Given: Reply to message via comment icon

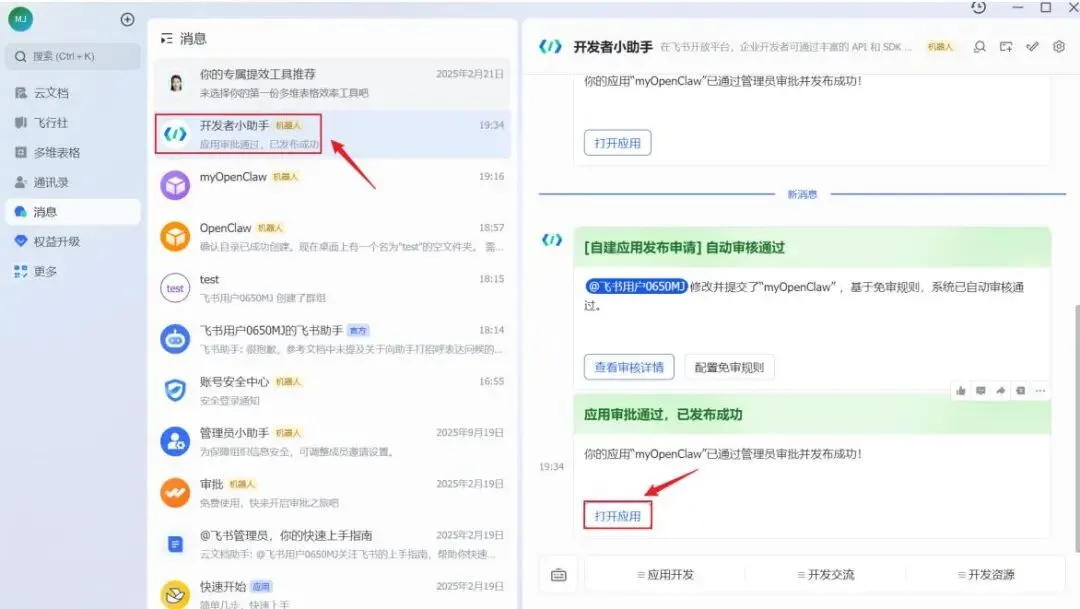Looking at the screenshot, I should coord(981,391).
